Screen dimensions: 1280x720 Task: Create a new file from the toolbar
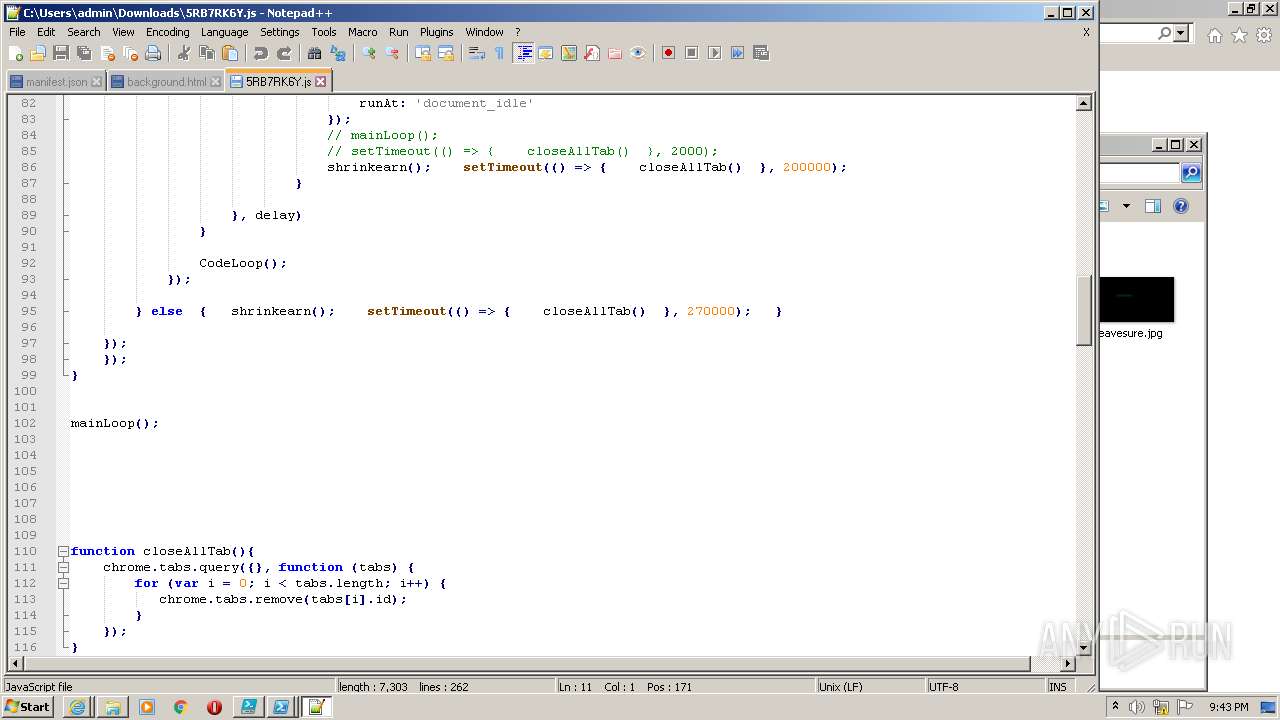[x=16, y=53]
